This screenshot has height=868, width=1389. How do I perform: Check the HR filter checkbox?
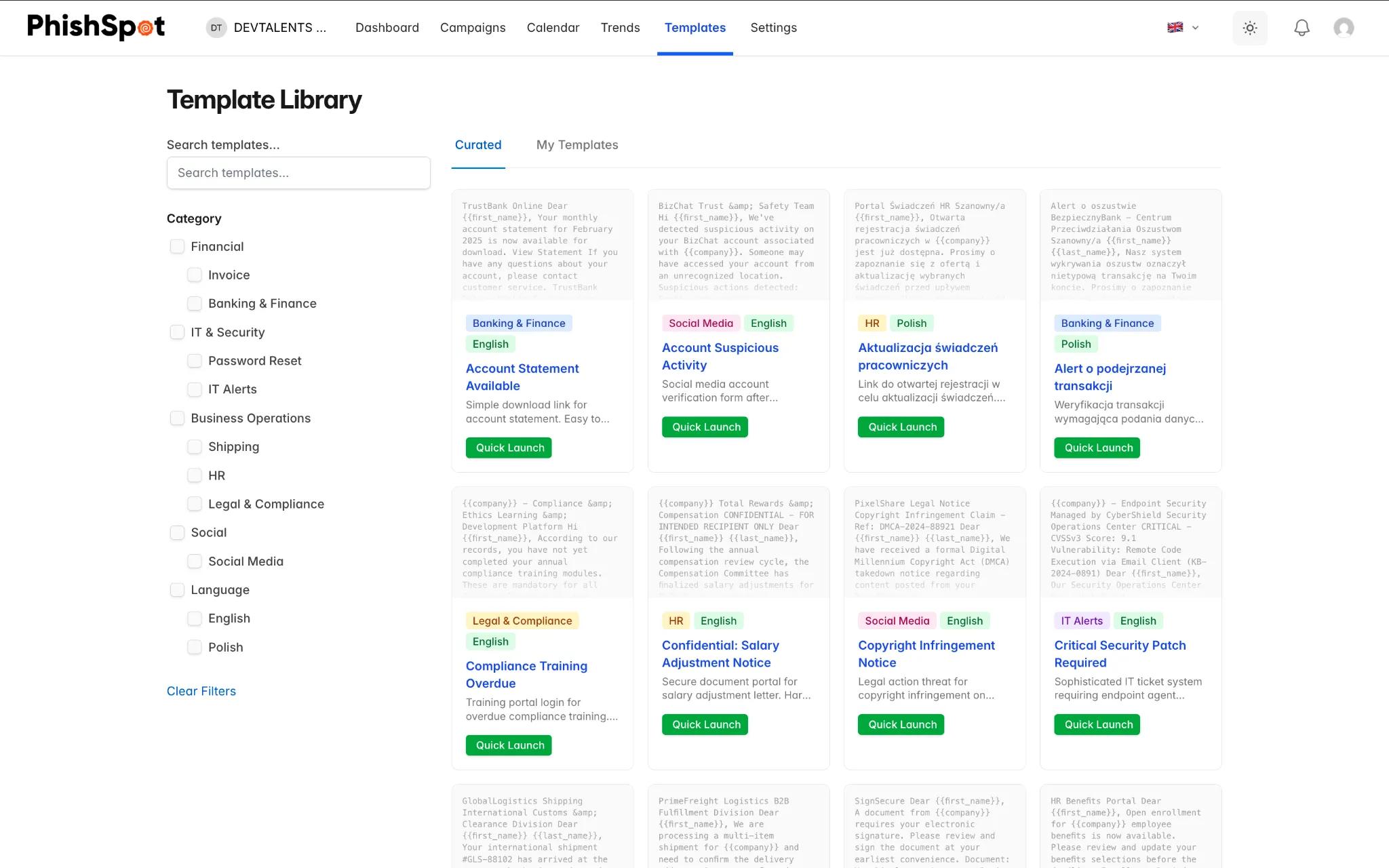coord(195,475)
